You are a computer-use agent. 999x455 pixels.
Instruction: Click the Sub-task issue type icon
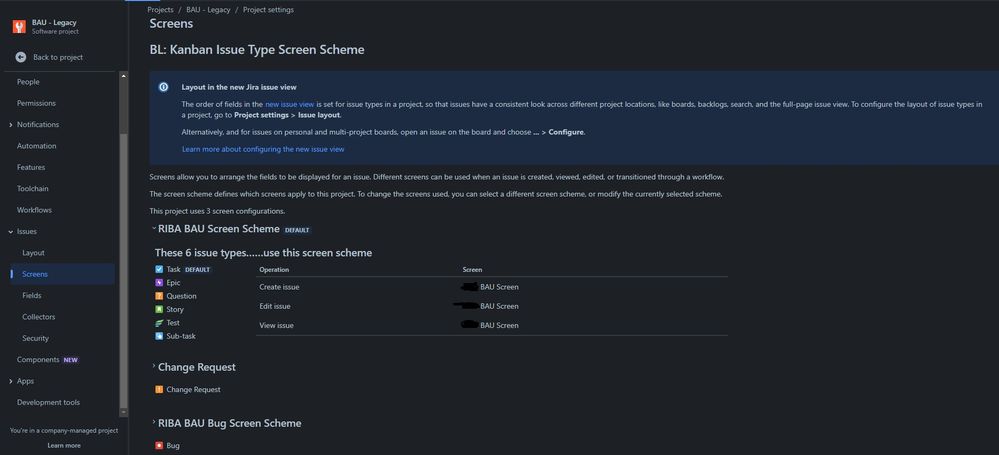[159, 336]
